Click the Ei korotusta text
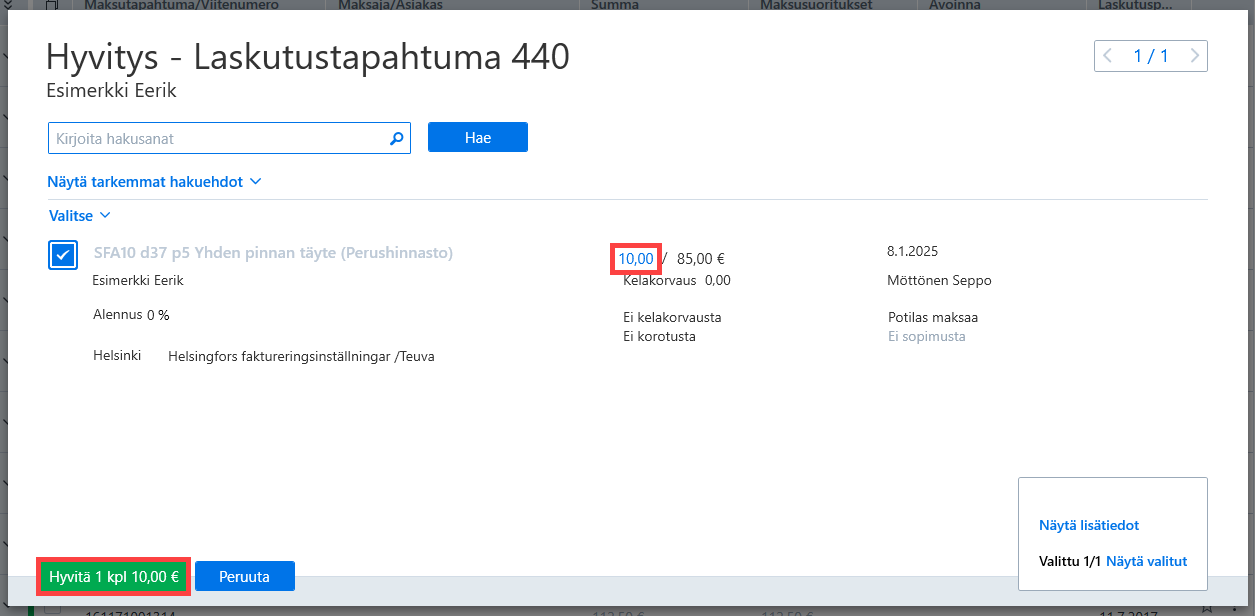Viewport: 1255px width, 616px height. coord(659,336)
